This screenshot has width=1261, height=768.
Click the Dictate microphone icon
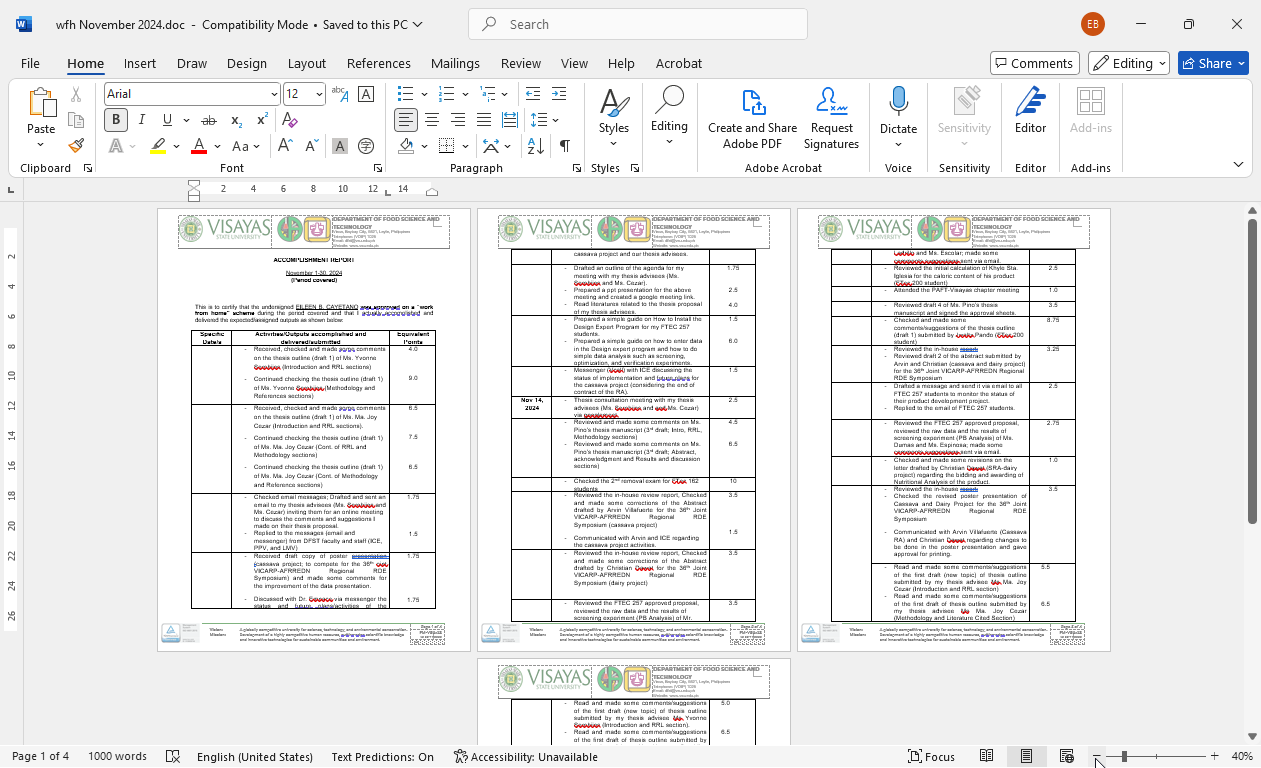pos(898,102)
